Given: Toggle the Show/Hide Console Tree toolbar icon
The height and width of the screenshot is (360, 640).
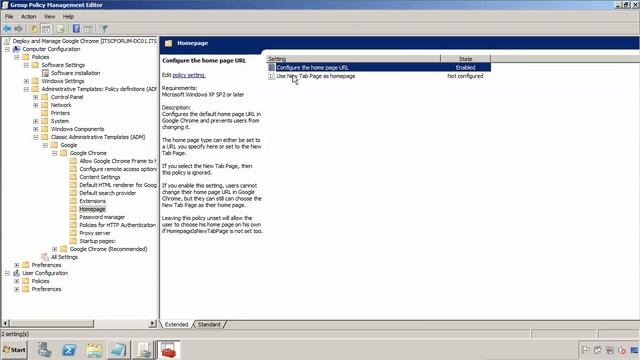Looking at the screenshot, I should click(x=46, y=29).
